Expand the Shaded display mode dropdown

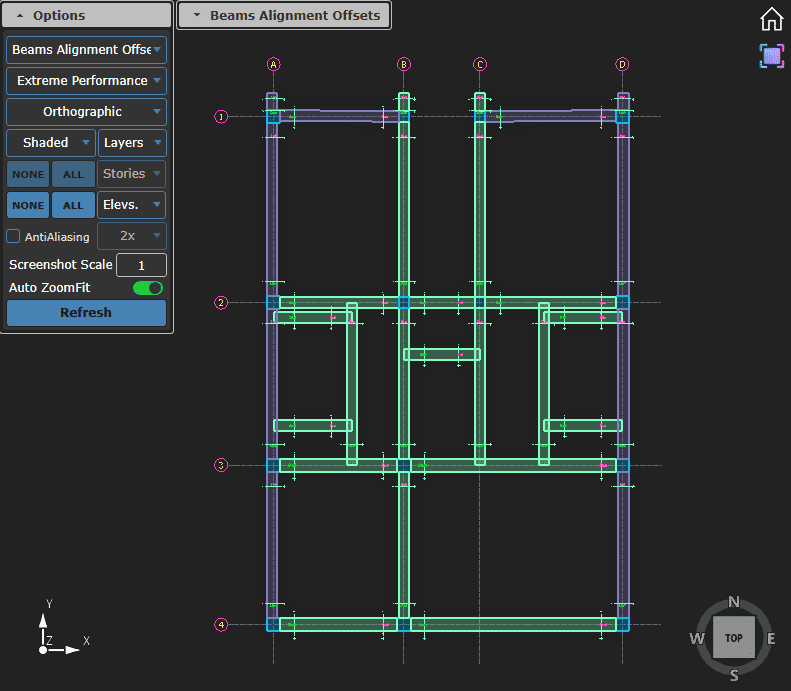50,143
